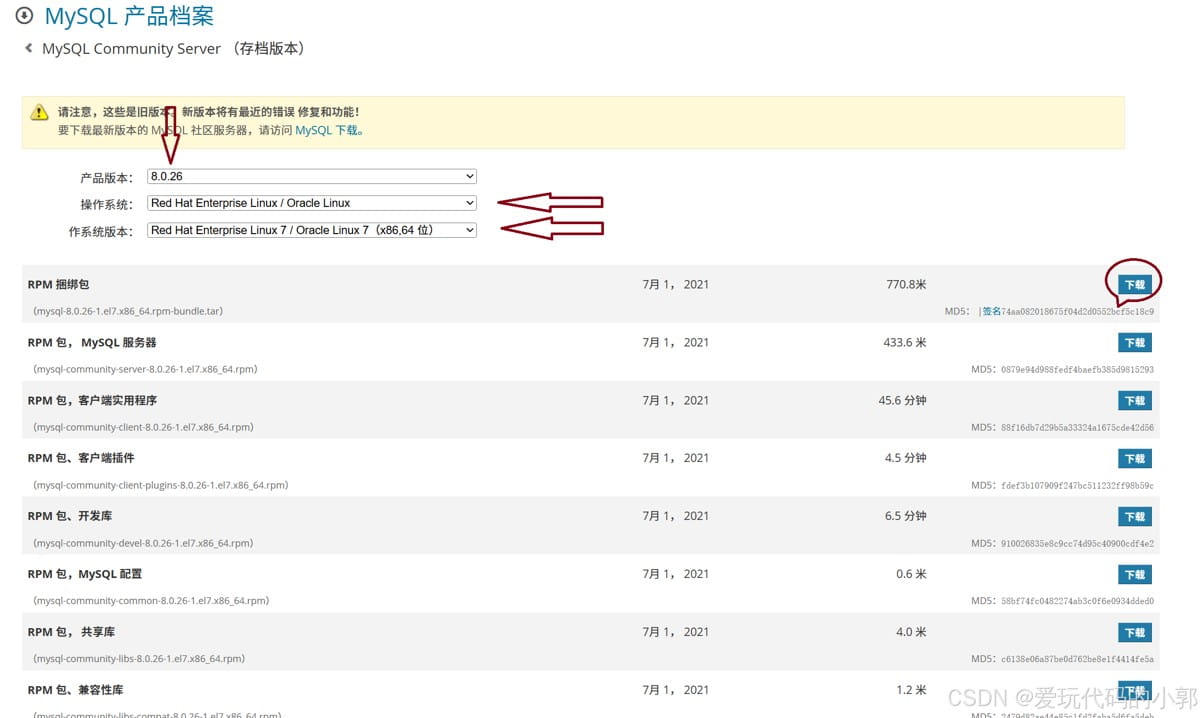This screenshot has height=718, width=1200.
Task: Click the back chevron before MySQL Community Server
Action: (28, 48)
